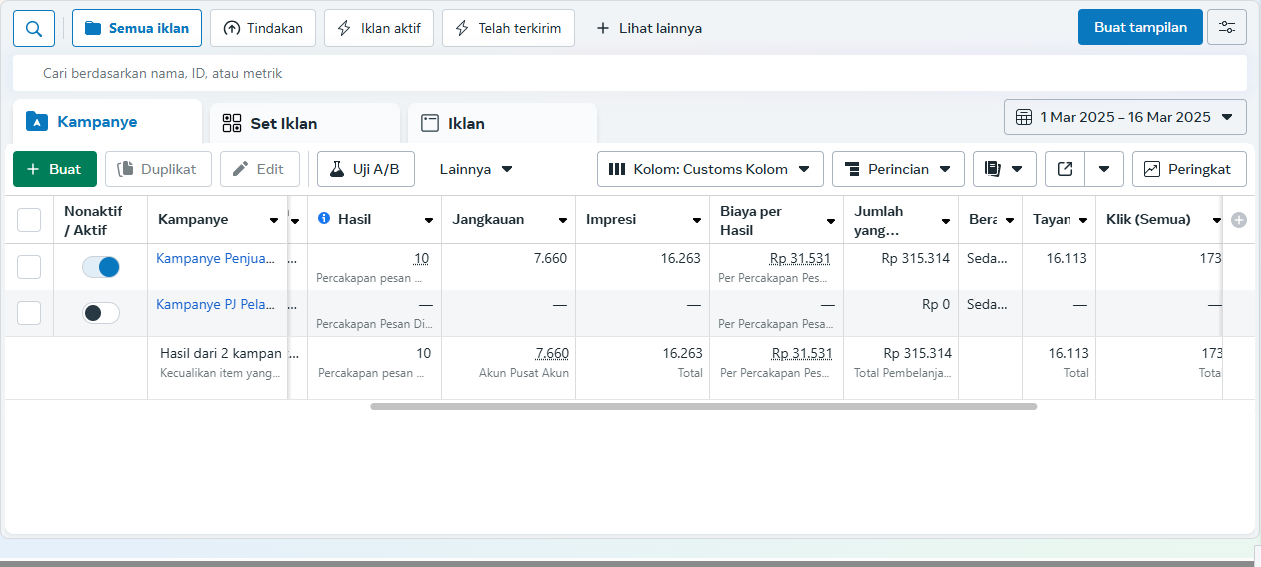Expand the Perincian breakdown dropdown

pos(897,169)
